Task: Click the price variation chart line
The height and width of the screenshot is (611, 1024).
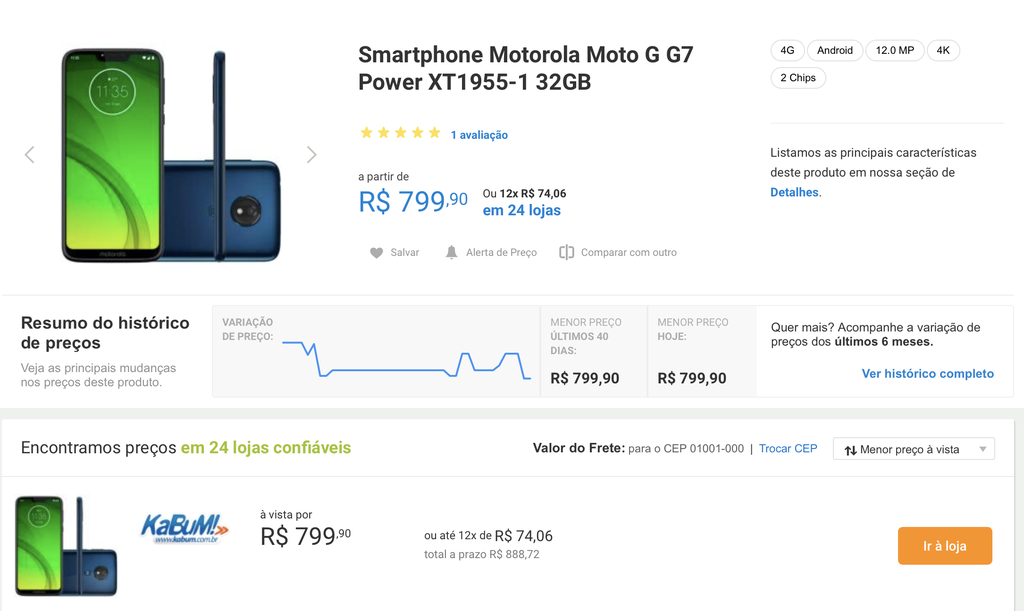Action: [x=406, y=360]
